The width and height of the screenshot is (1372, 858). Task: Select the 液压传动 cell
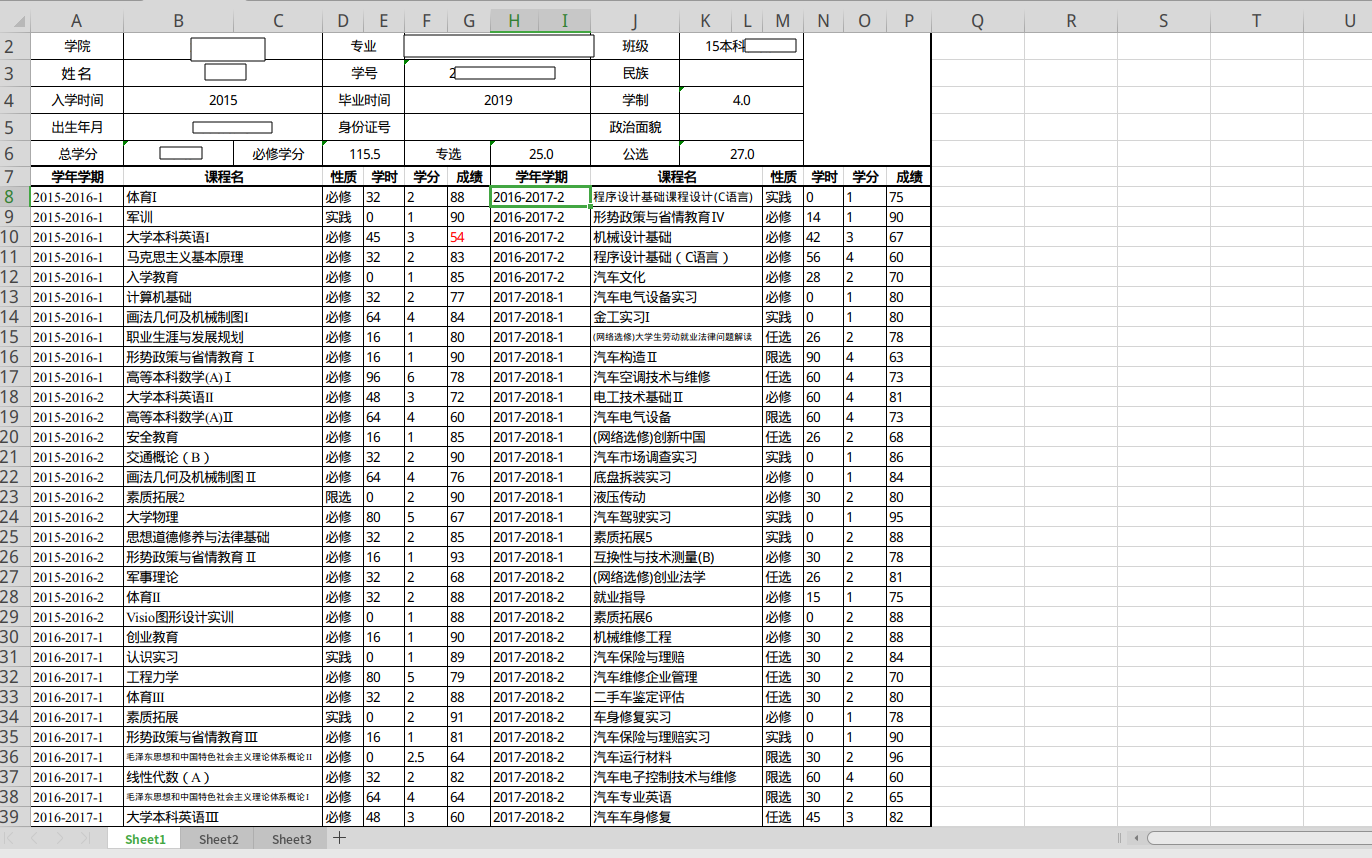[676, 497]
